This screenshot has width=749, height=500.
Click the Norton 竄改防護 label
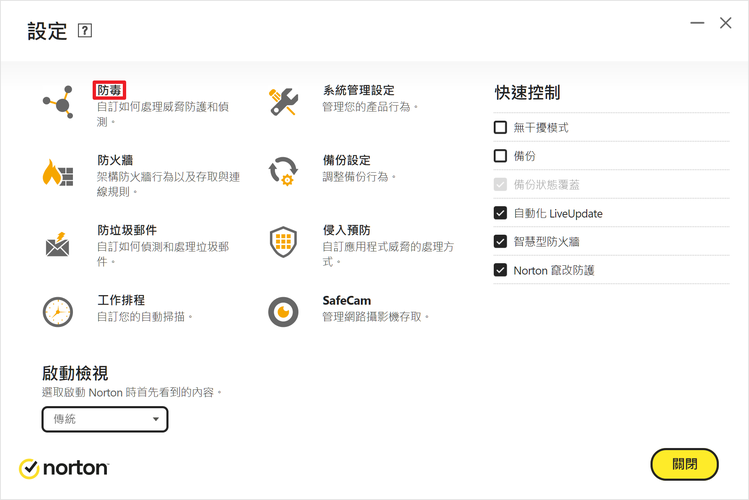coord(554,271)
